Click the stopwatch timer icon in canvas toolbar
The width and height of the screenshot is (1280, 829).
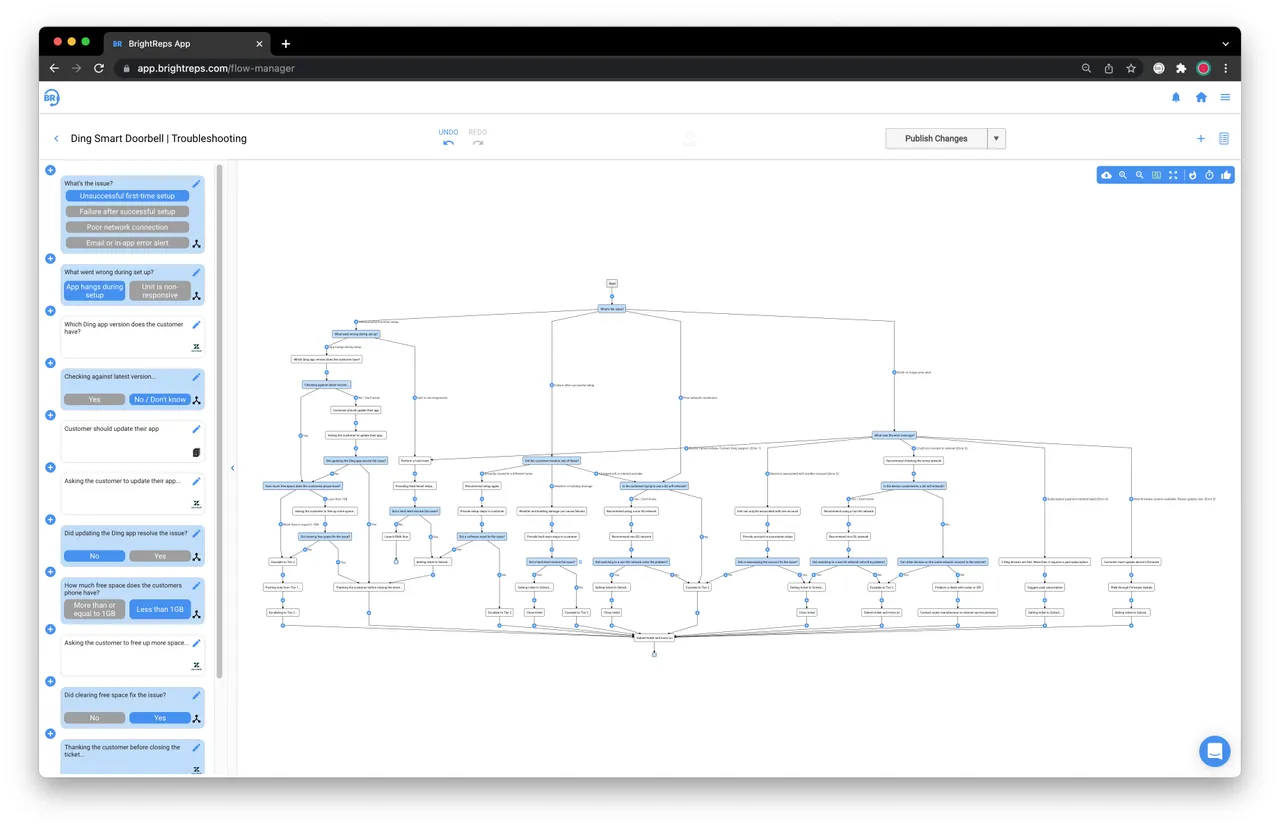(1209, 175)
